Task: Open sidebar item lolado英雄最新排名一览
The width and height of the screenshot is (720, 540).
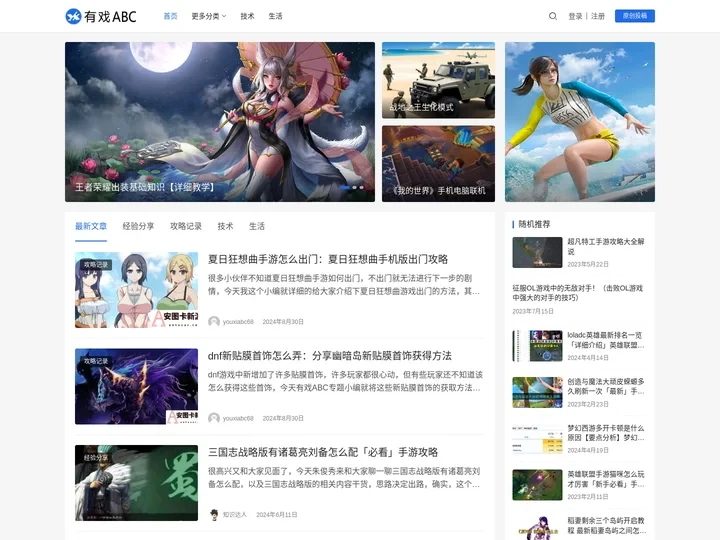Action: click(x=606, y=340)
